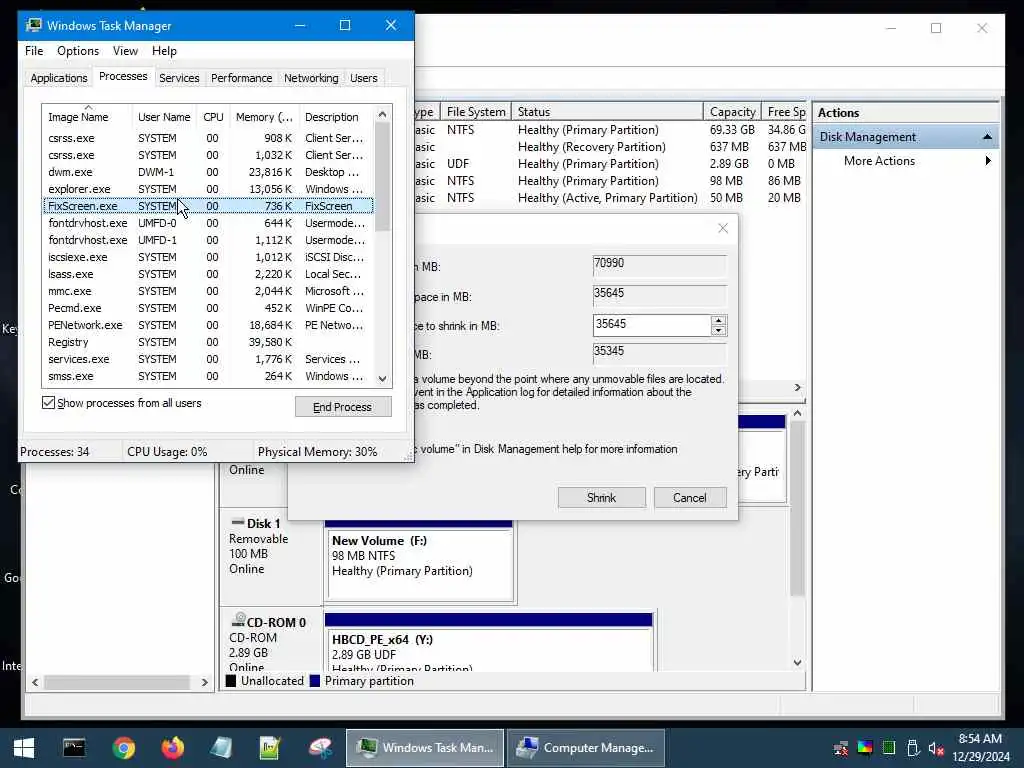Screen dimensions: 1024x768
Task: Sort processes by CPU column
Action: tap(213, 117)
